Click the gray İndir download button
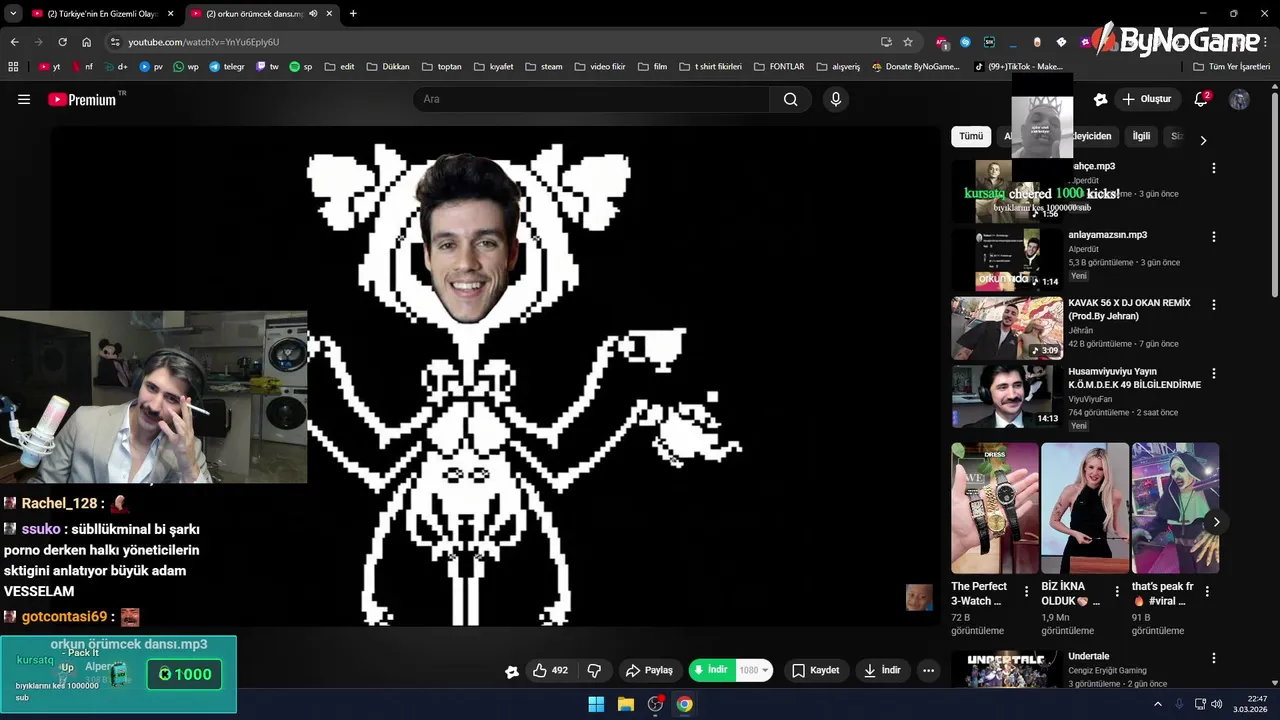1280x720 pixels. click(882, 670)
